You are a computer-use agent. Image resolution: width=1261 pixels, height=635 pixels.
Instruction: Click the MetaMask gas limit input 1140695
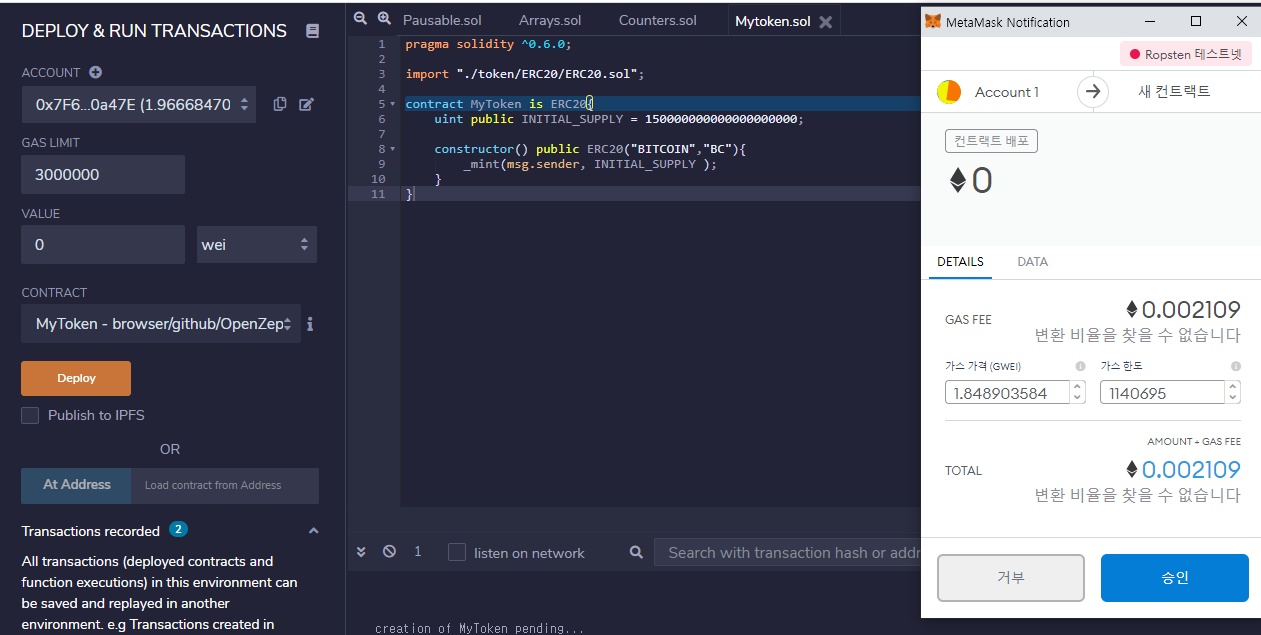click(x=1163, y=393)
